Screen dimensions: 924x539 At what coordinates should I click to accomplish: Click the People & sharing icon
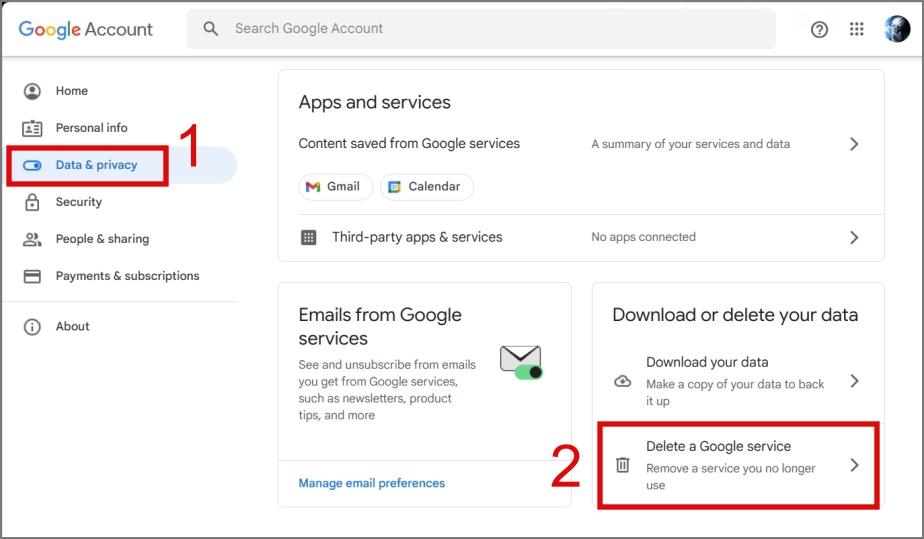pyautogui.click(x=32, y=239)
